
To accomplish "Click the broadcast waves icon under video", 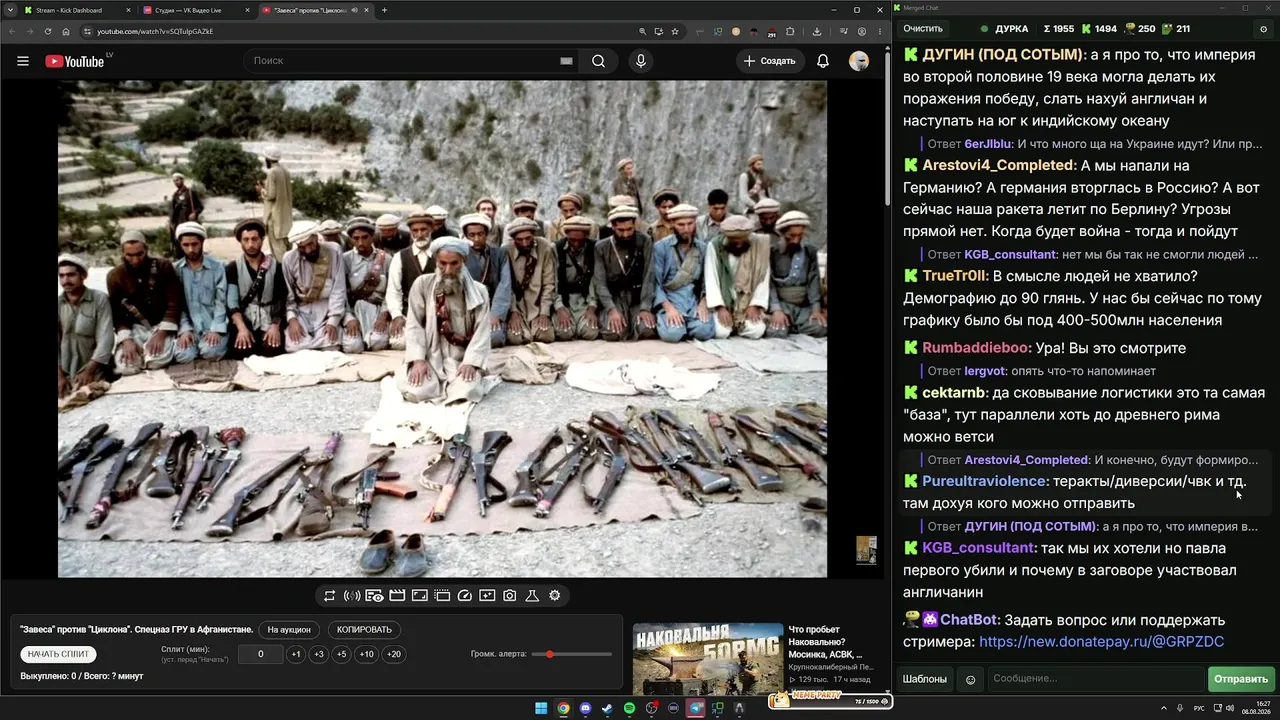I will point(352,596).
